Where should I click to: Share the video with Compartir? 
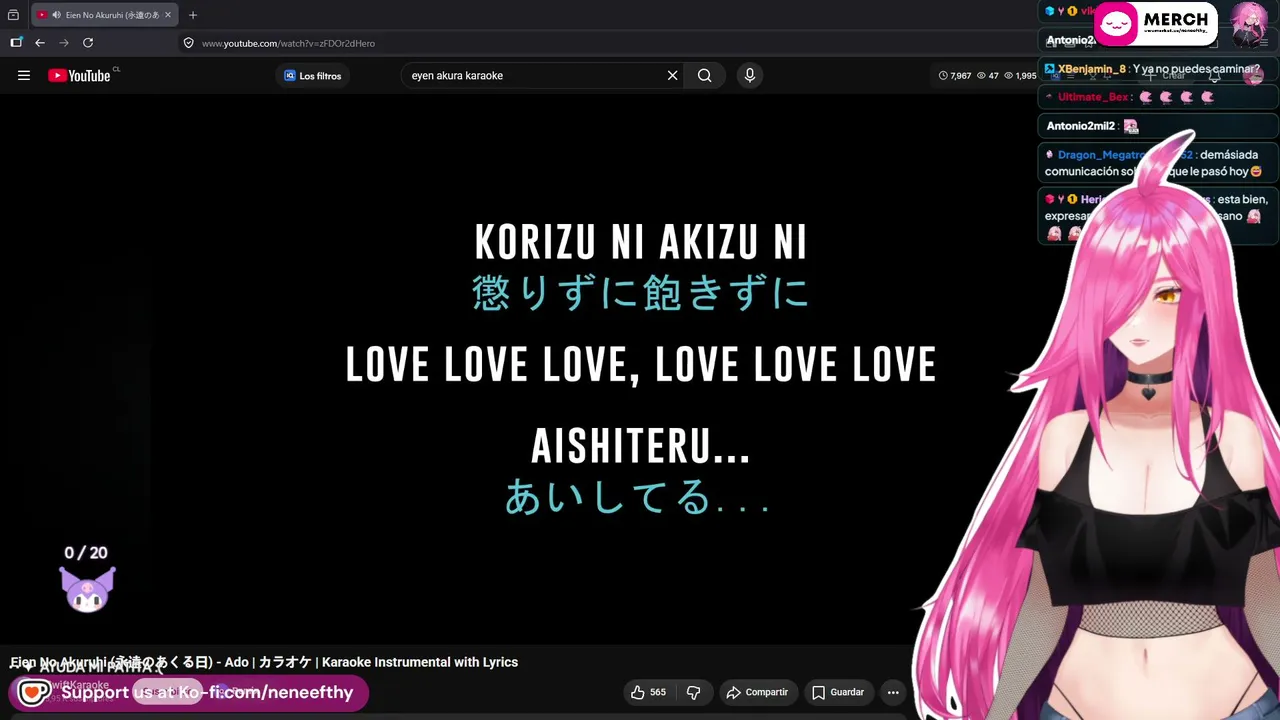click(757, 692)
